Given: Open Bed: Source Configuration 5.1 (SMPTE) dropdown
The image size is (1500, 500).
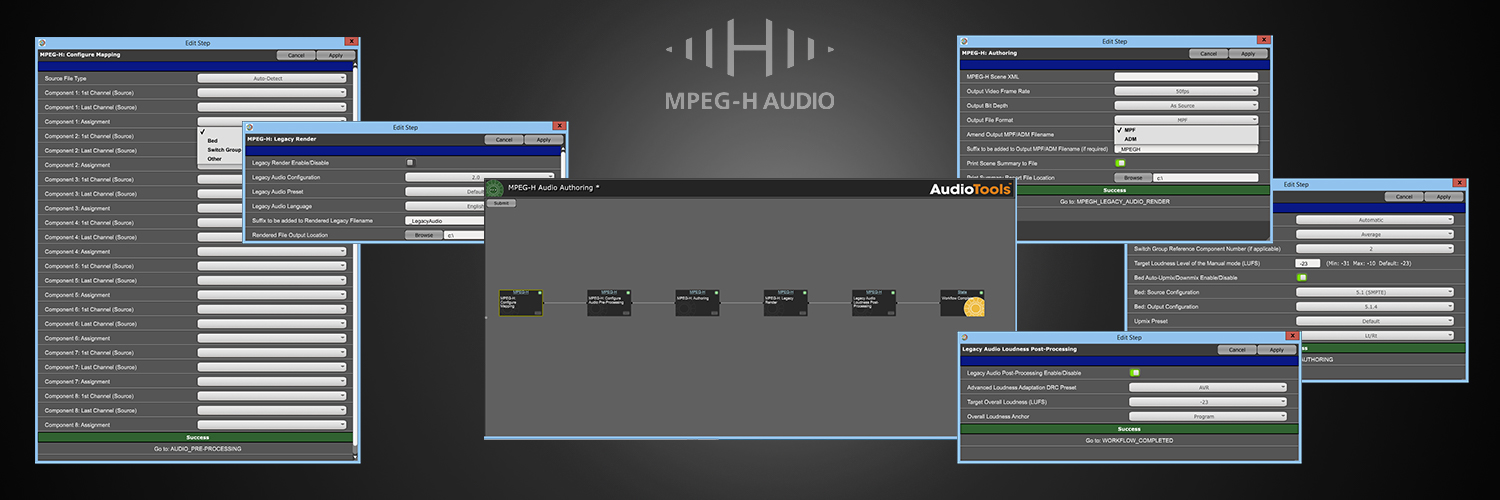Looking at the screenshot, I should tap(1376, 292).
